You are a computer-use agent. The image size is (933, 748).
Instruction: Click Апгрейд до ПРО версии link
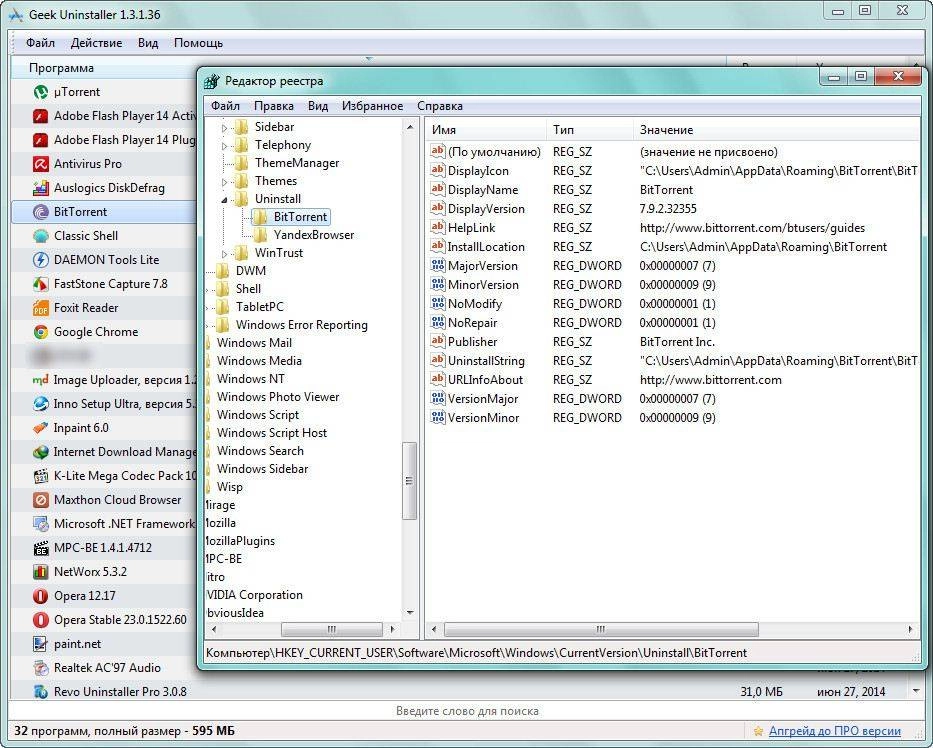[834, 731]
